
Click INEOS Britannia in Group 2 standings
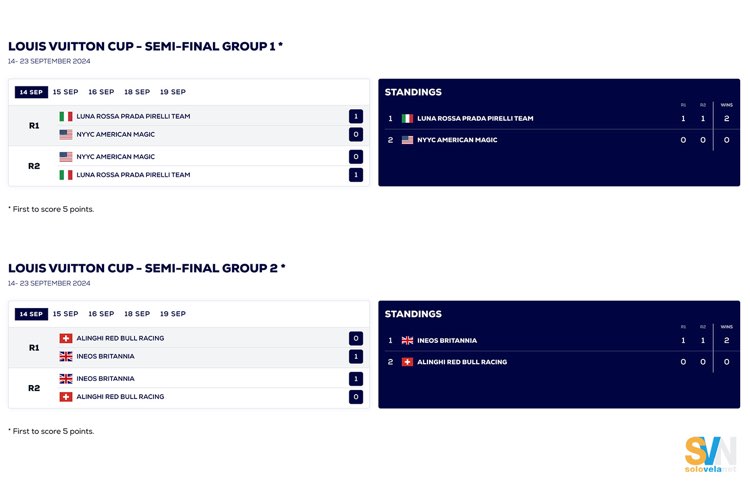tap(447, 341)
